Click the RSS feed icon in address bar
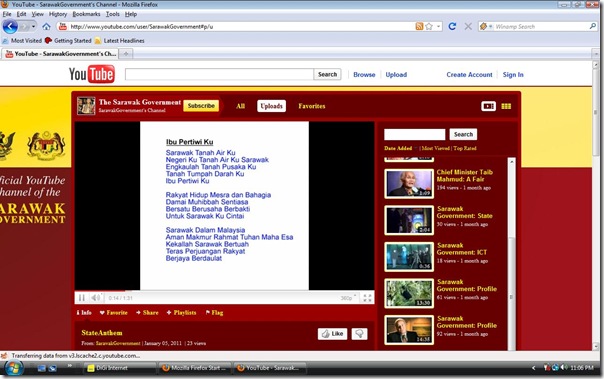Image resolution: width=604 pixels, height=379 pixels. pyautogui.click(x=419, y=26)
